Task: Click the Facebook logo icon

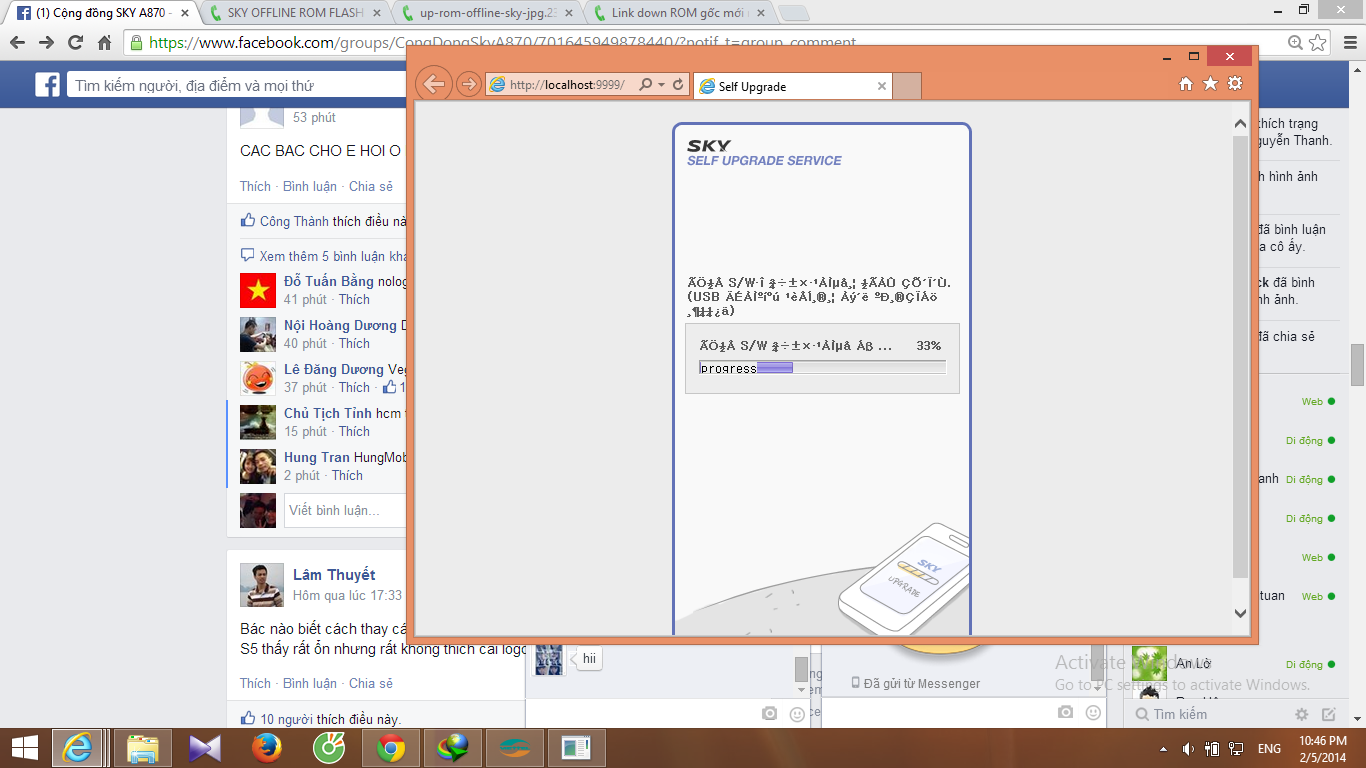Action: coord(48,86)
